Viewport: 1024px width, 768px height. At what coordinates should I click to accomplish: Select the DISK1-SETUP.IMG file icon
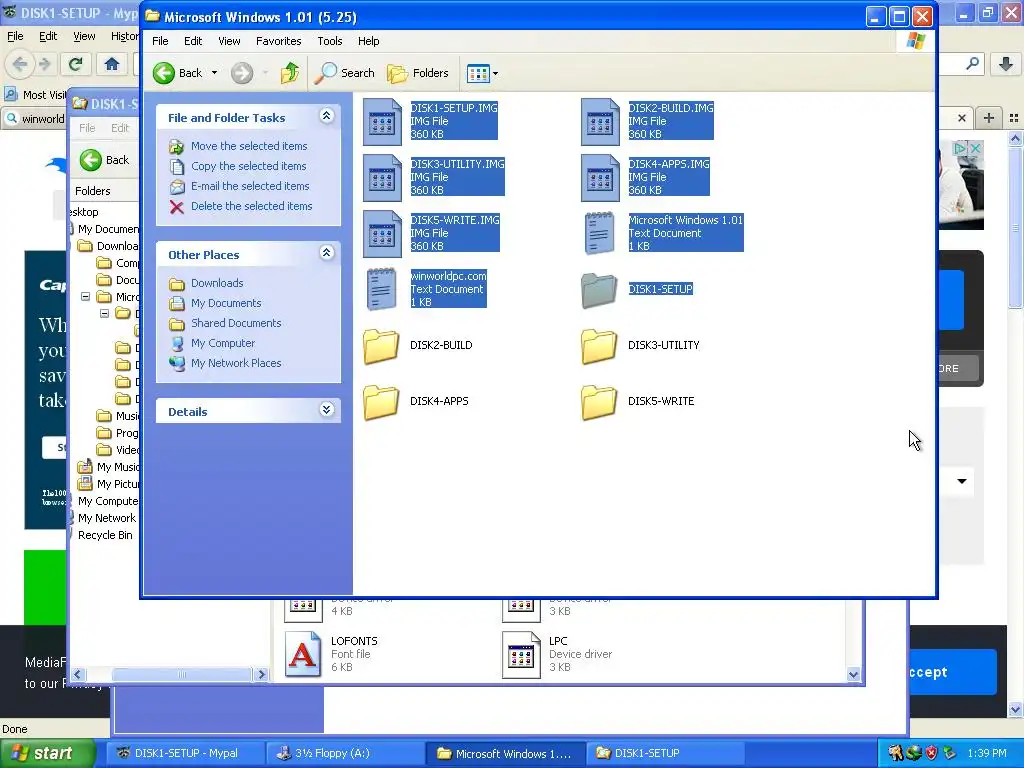pyautogui.click(x=382, y=121)
